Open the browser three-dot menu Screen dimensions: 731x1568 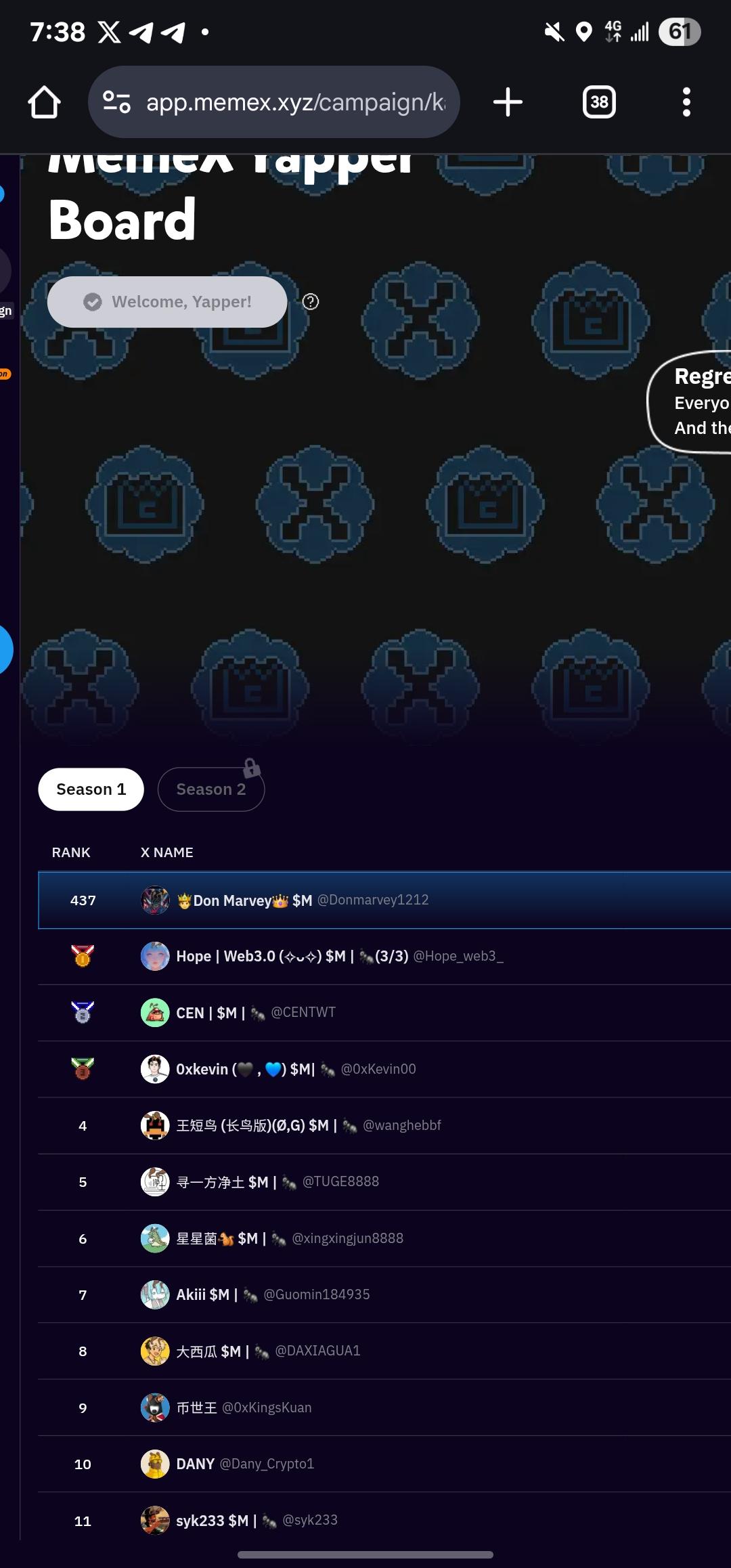[686, 102]
